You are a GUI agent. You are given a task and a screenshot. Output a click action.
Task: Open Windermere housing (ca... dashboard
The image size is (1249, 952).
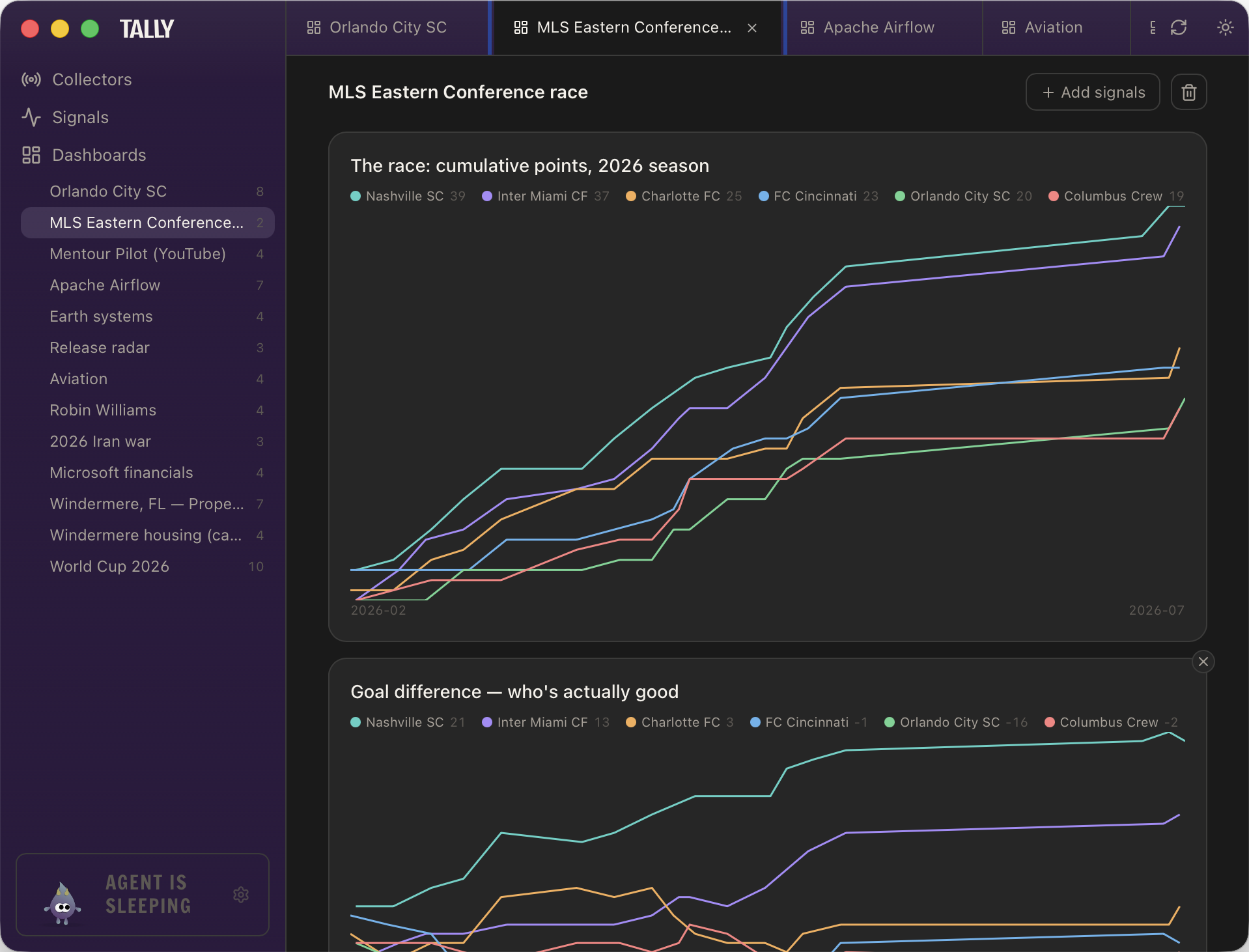tap(148, 535)
